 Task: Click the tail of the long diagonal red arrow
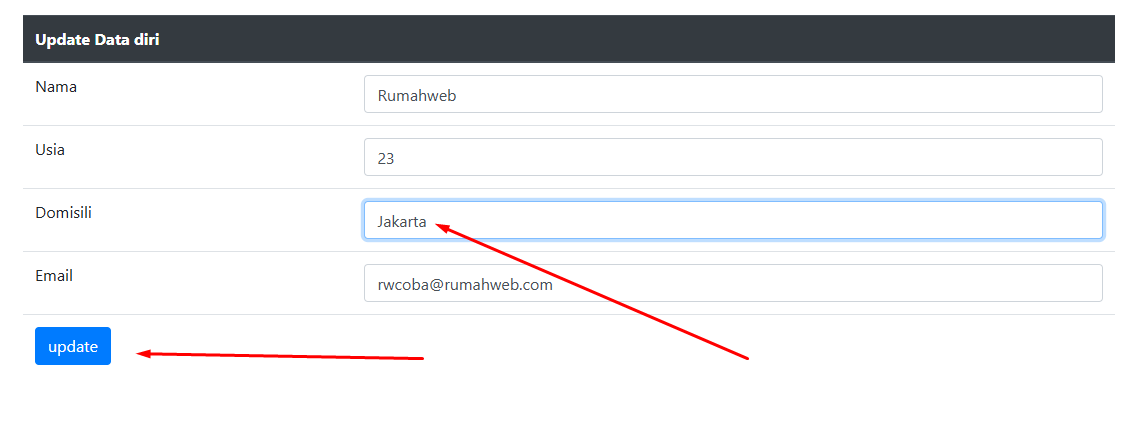click(746, 357)
